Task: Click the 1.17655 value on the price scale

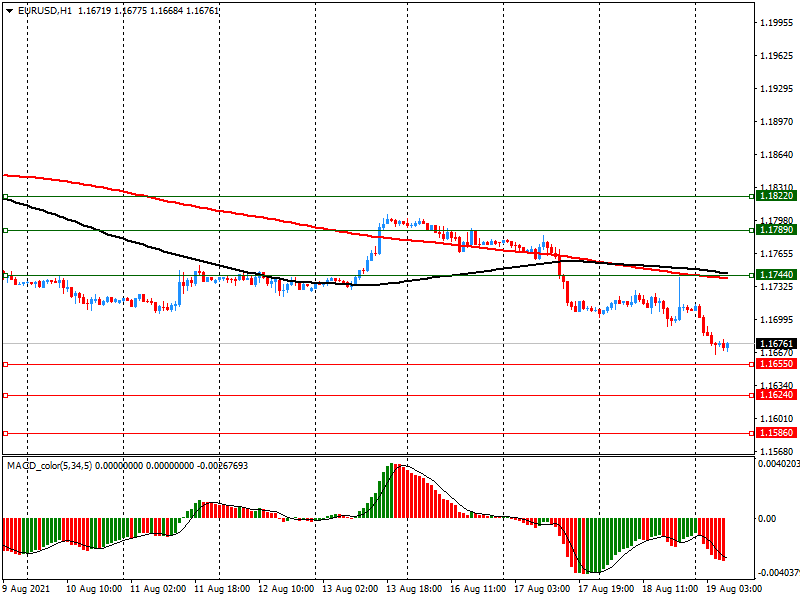Action: (x=777, y=254)
